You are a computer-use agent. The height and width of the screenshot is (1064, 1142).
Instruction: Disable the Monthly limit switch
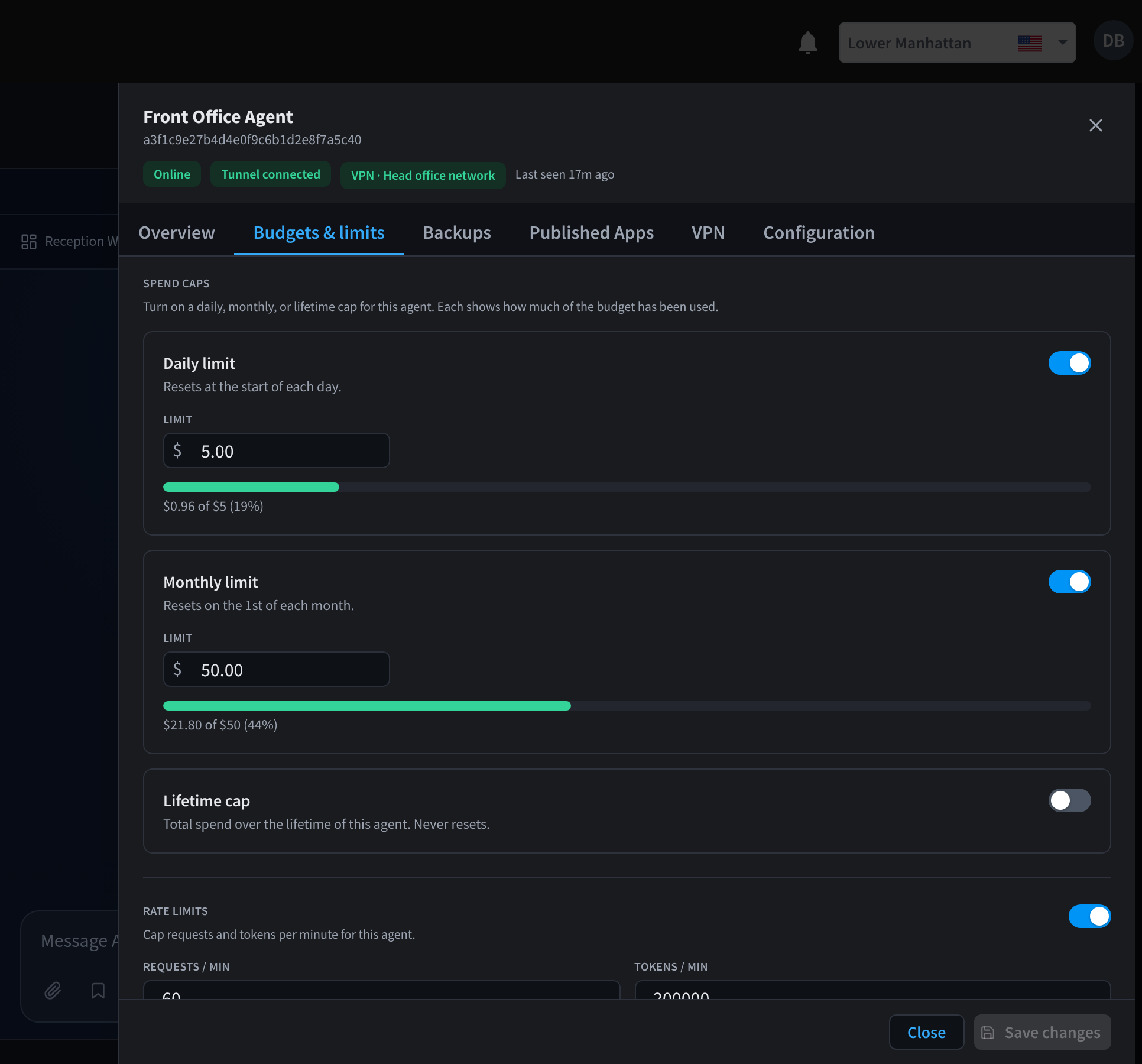click(x=1069, y=582)
